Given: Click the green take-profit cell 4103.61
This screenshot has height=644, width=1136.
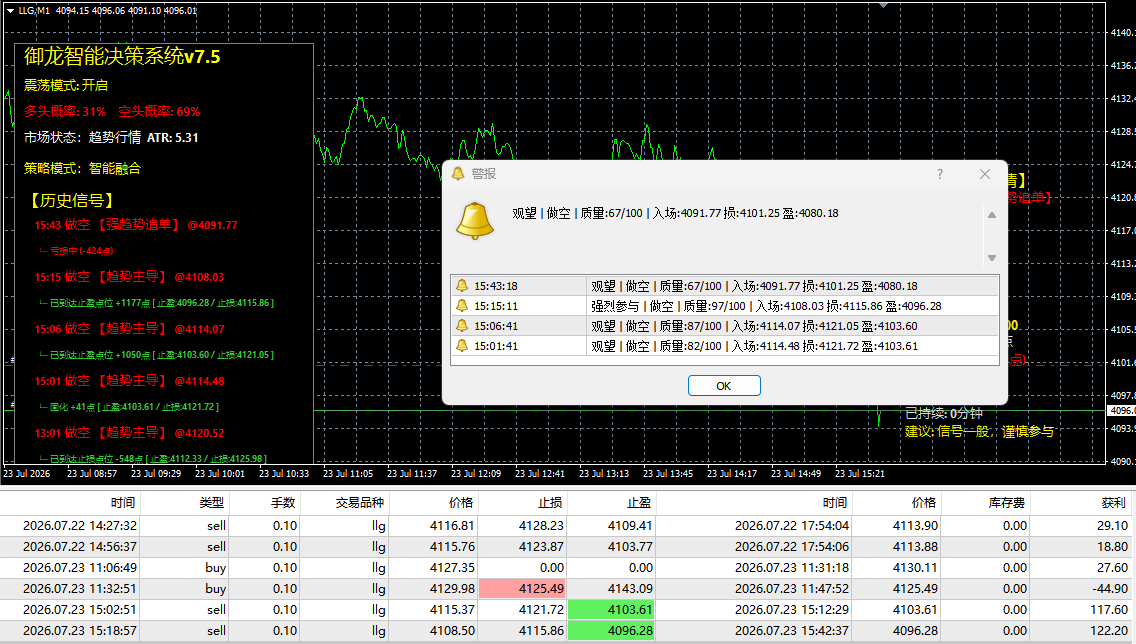Looking at the screenshot, I should tap(611, 609).
